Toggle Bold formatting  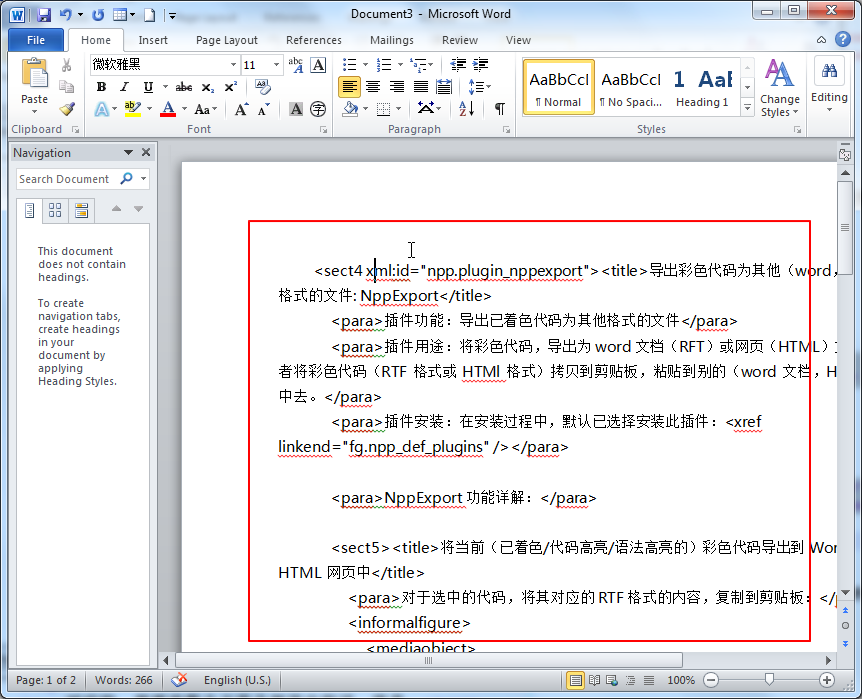(x=101, y=87)
